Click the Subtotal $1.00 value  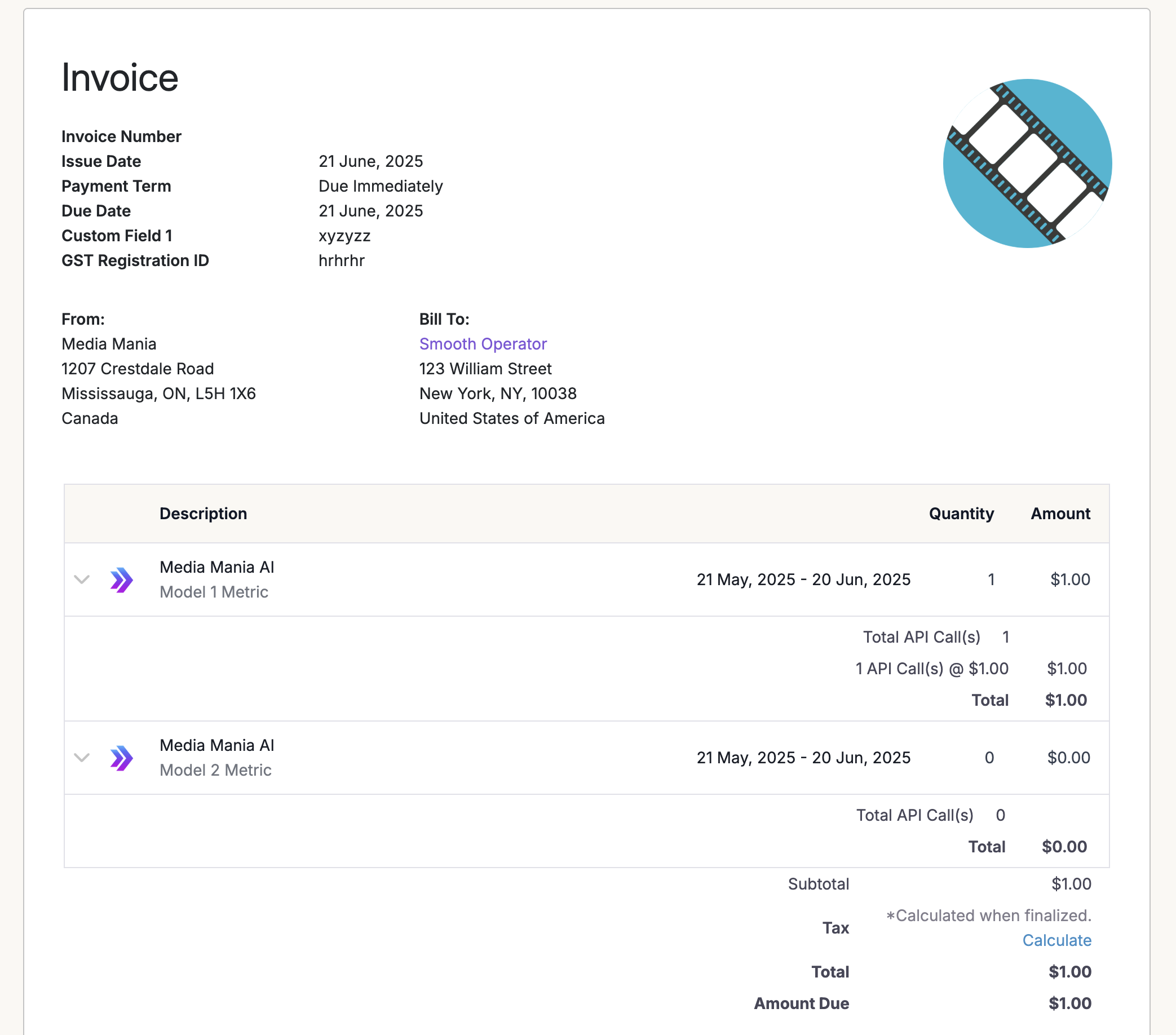tap(1071, 884)
